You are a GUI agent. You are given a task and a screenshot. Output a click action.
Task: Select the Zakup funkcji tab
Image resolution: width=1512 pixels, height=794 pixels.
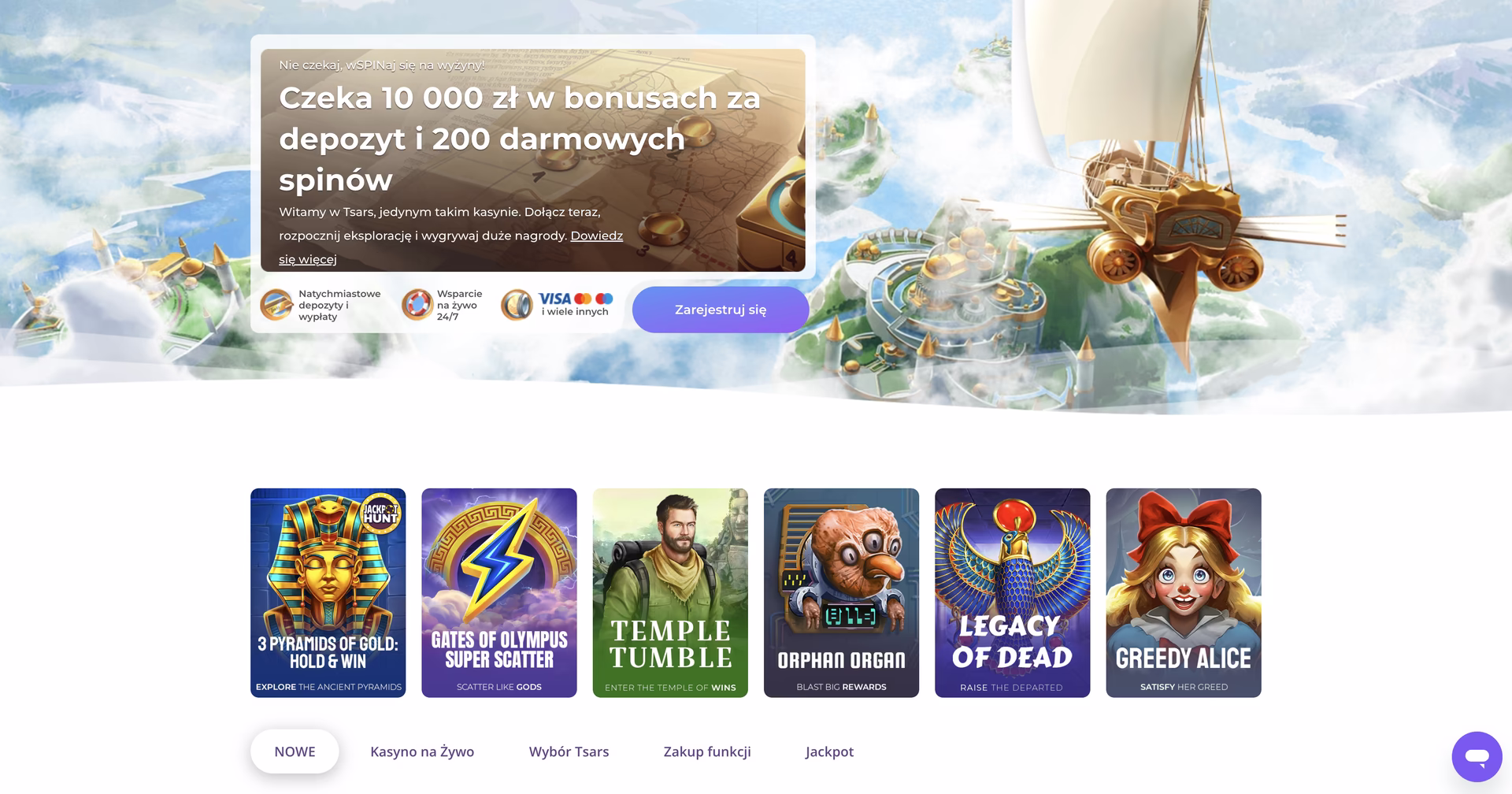click(x=707, y=751)
